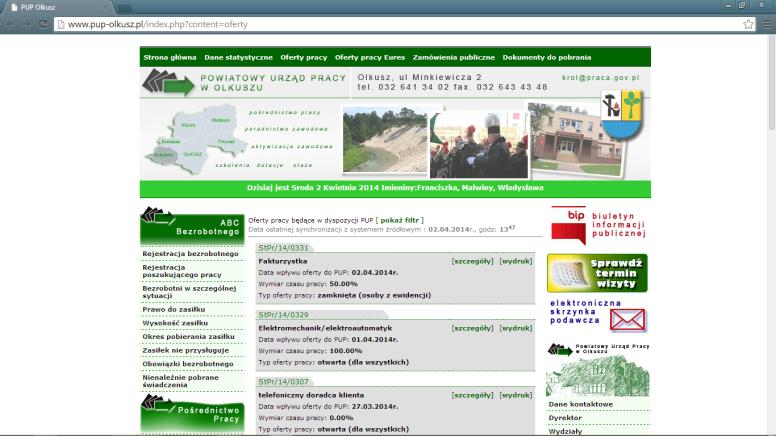Open offer StPr/14/0307 header

[x=284, y=382]
